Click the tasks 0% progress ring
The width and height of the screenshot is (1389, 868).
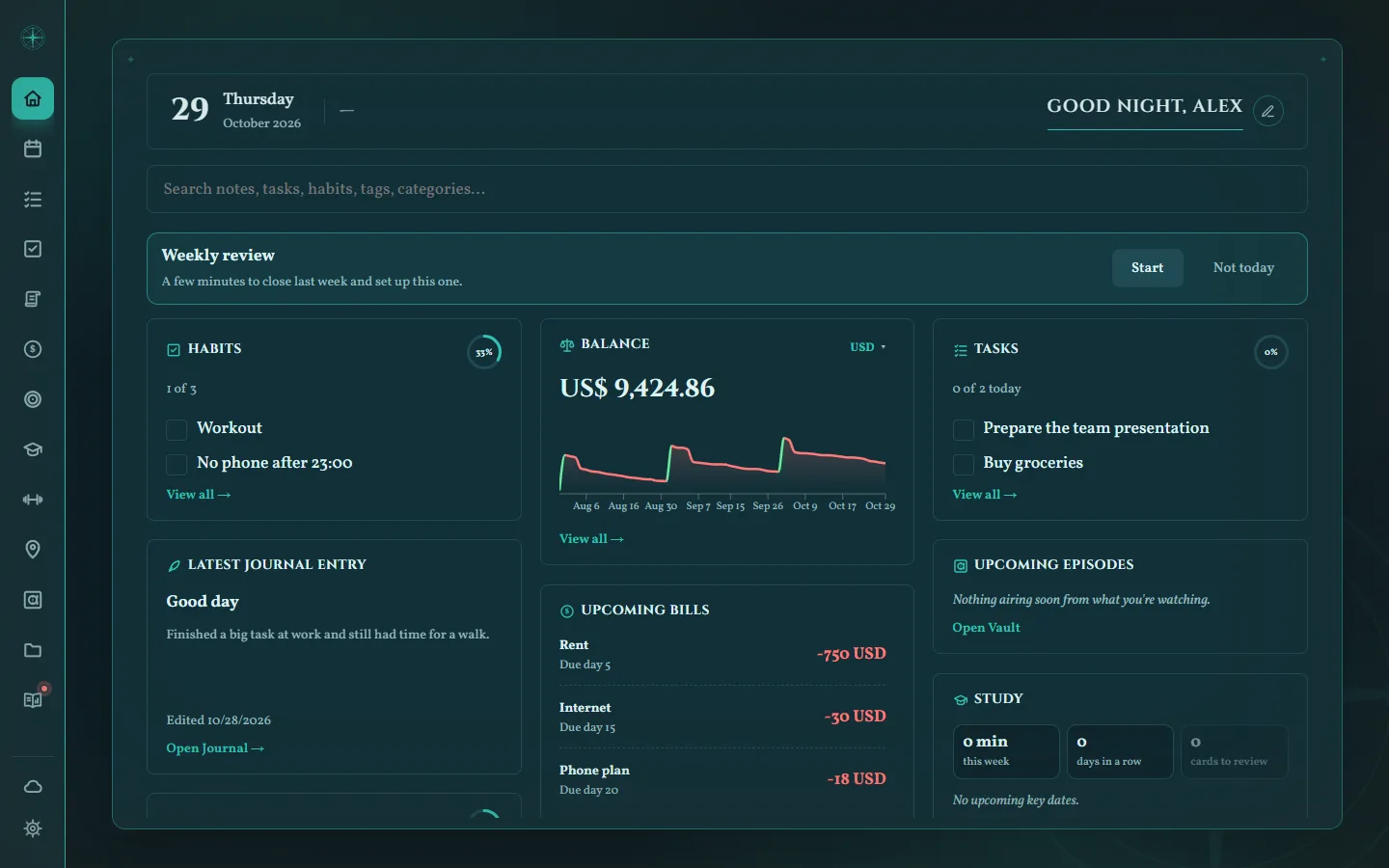point(1270,352)
